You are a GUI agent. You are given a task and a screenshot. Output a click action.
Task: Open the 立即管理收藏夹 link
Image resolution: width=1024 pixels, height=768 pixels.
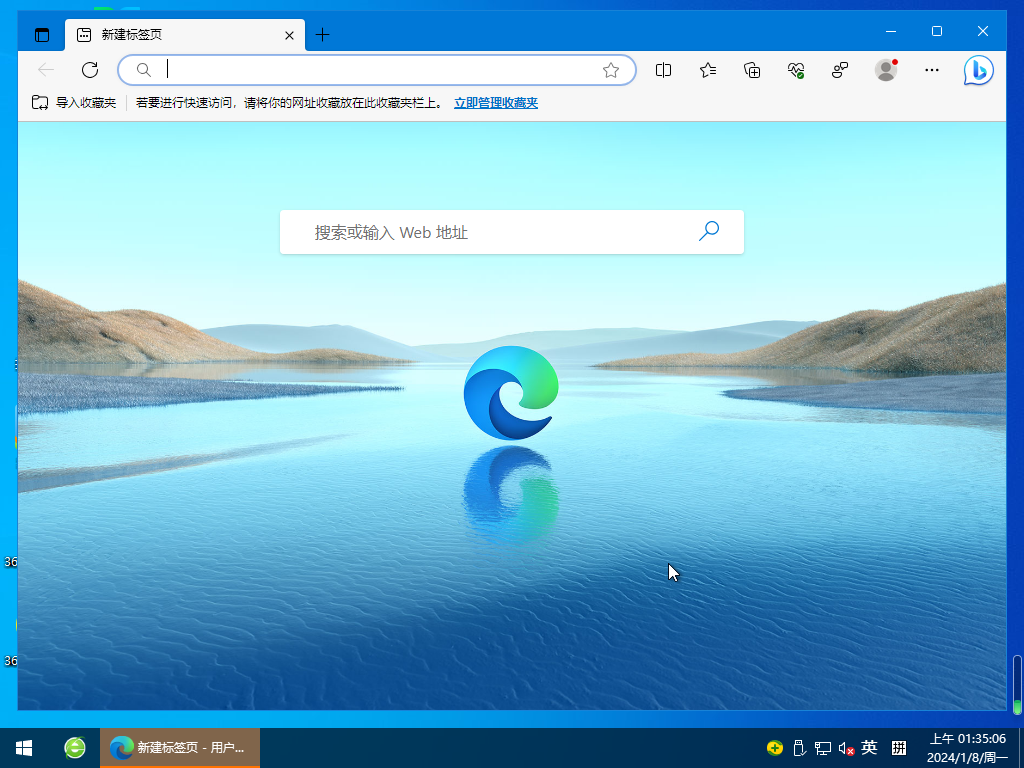point(496,103)
